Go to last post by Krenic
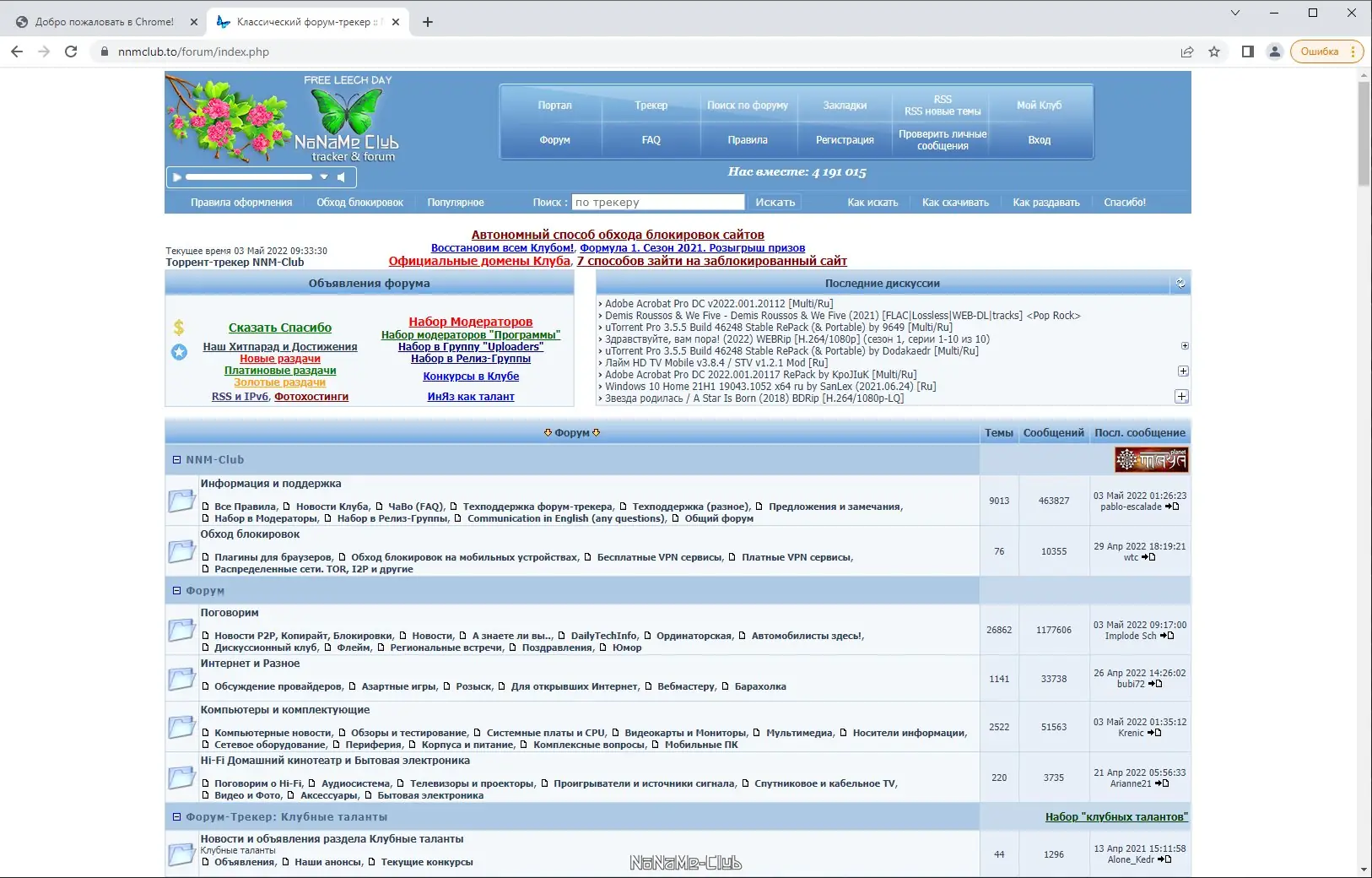Viewport: 1372px width, 878px height. [x=1154, y=733]
